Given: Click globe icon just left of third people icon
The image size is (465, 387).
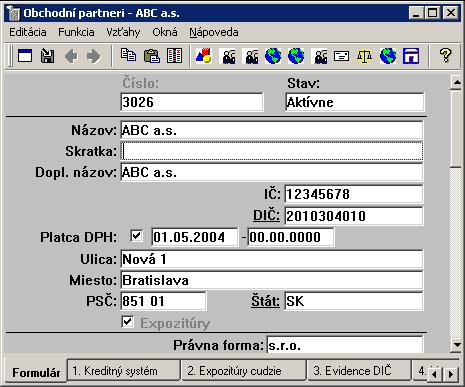Looking at the screenshot, I should point(296,56).
